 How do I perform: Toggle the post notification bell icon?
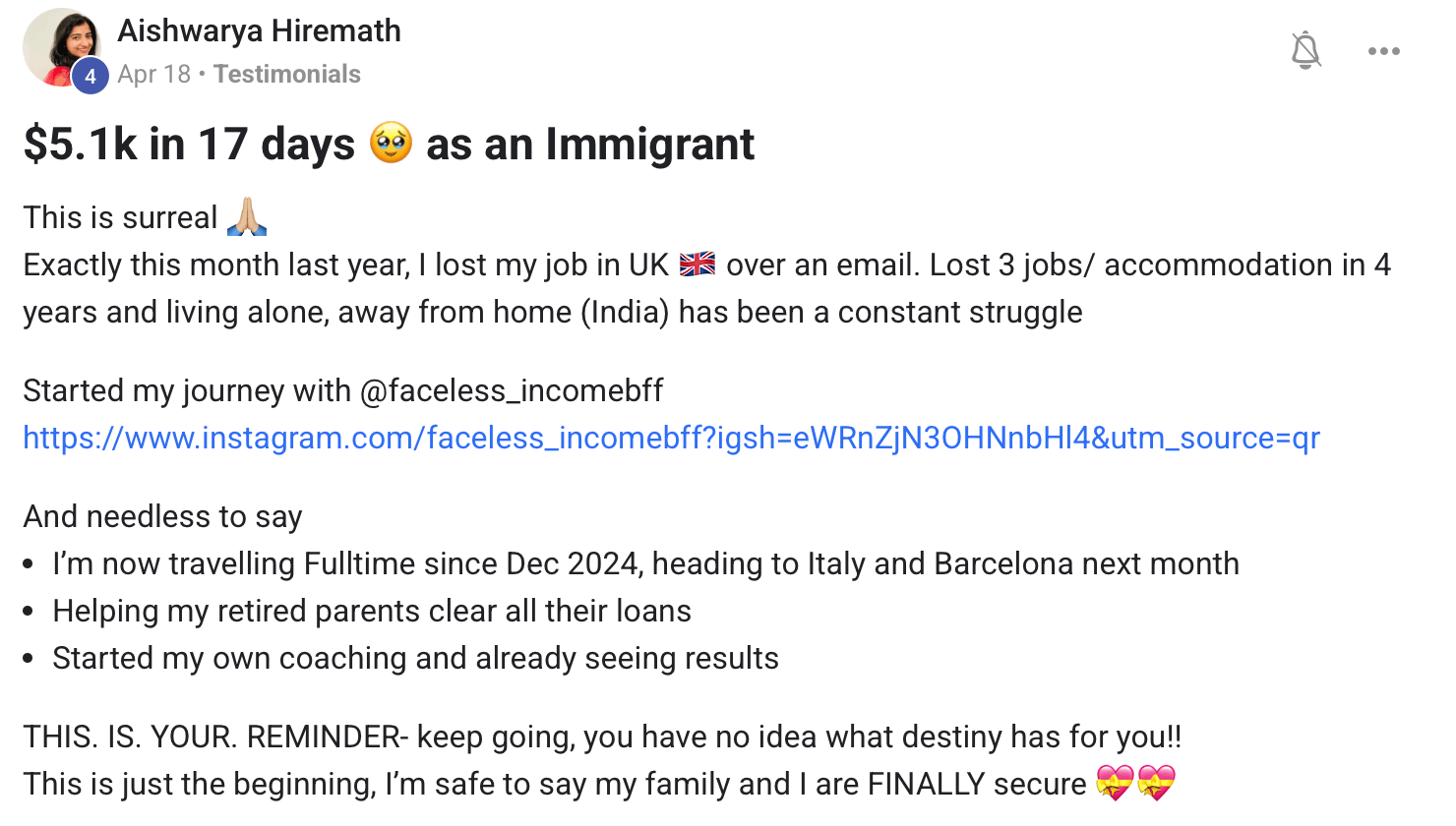pyautogui.click(x=1305, y=50)
